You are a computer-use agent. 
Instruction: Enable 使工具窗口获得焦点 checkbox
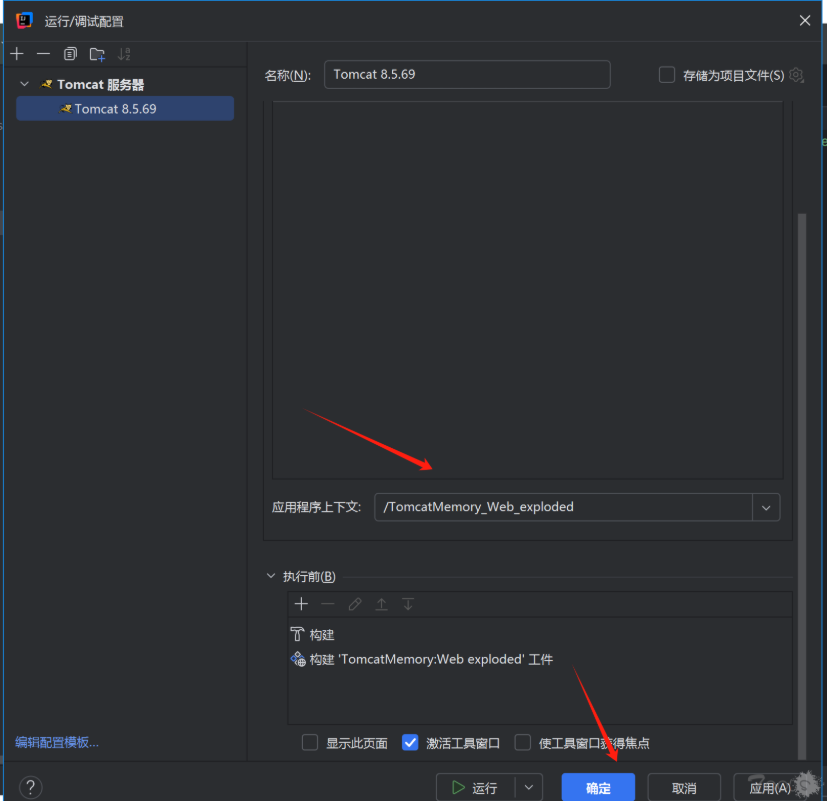pyautogui.click(x=523, y=743)
